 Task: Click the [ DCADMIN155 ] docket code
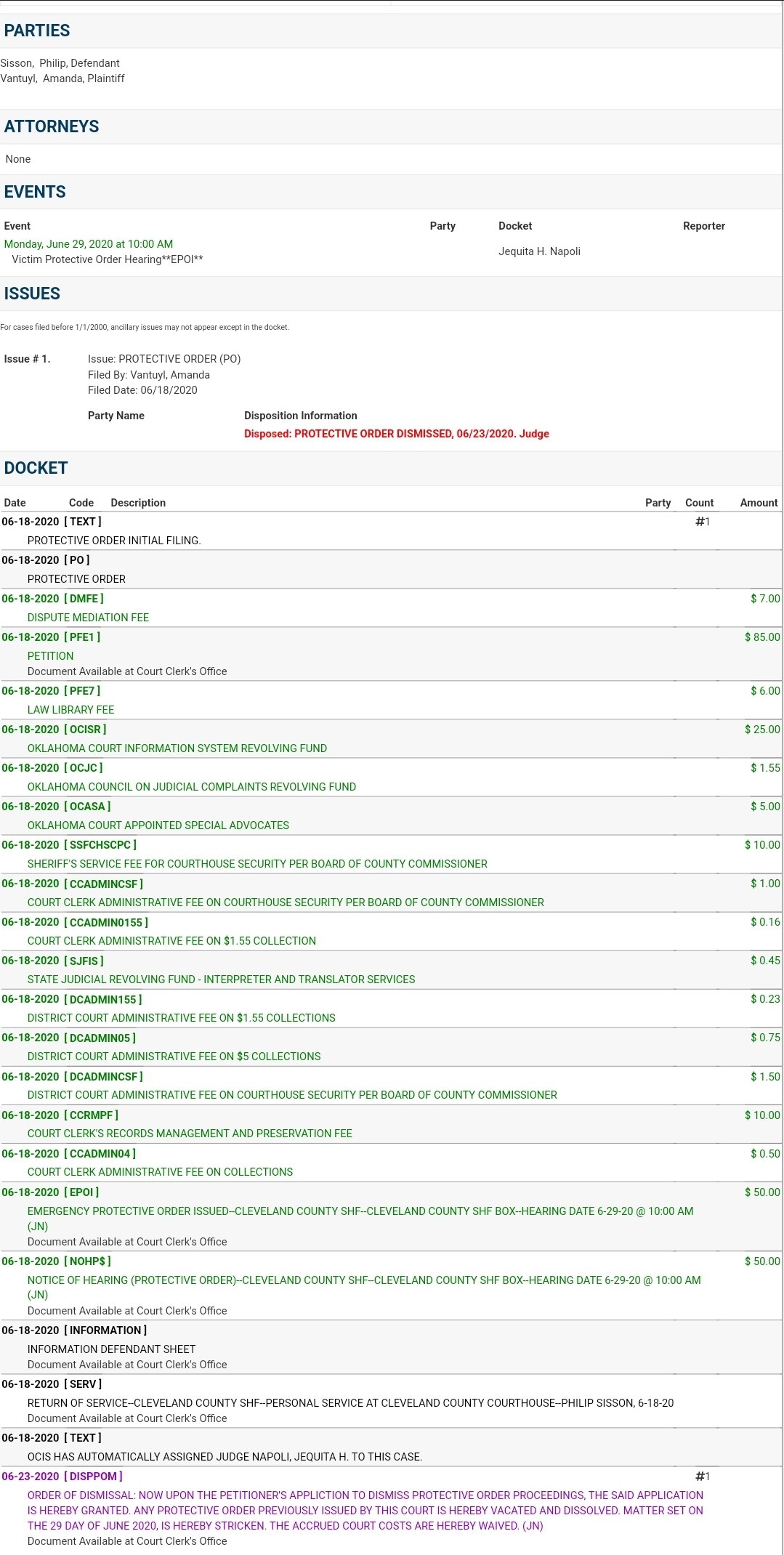103,999
